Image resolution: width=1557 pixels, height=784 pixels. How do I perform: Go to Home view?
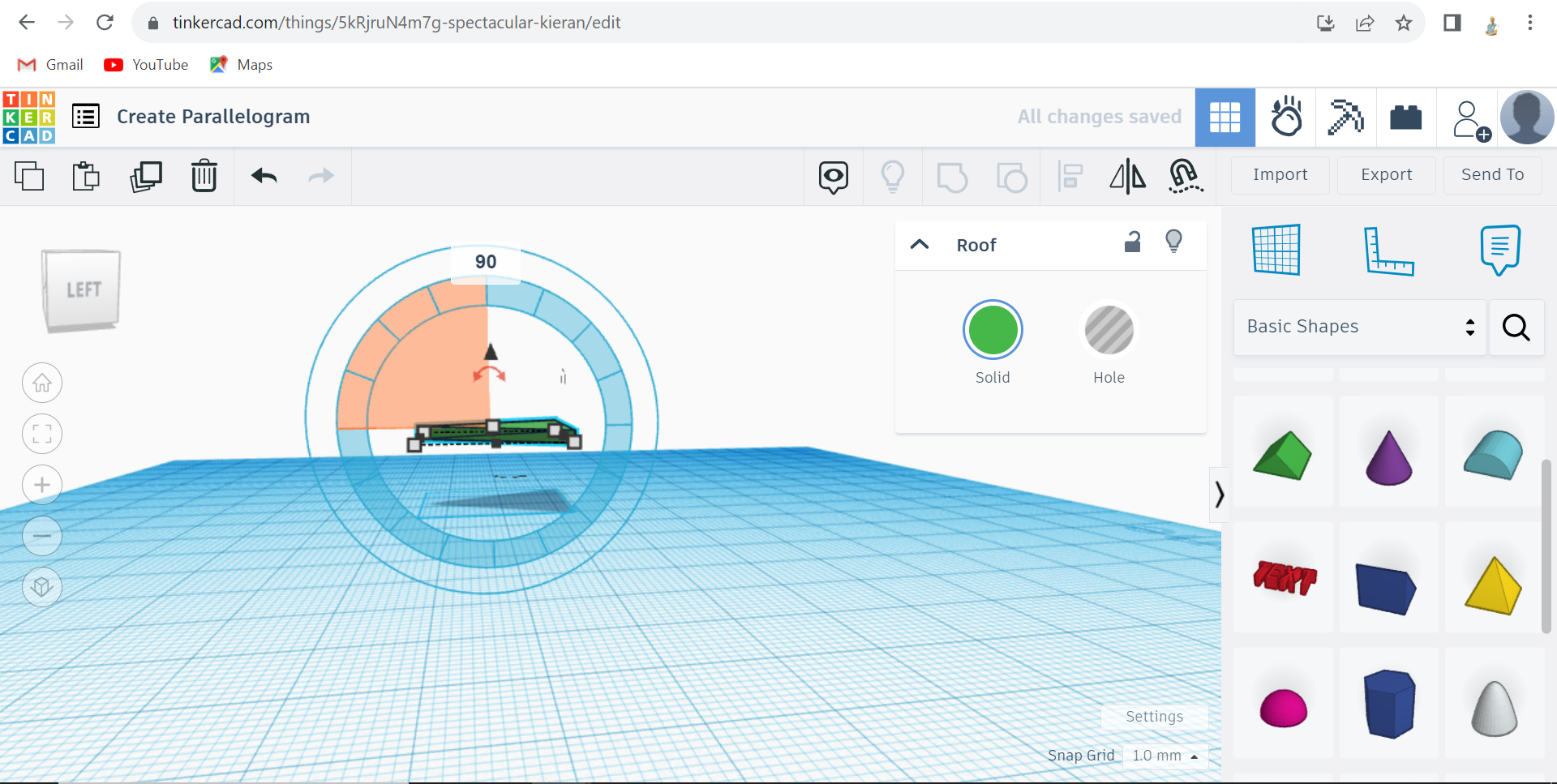[42, 383]
